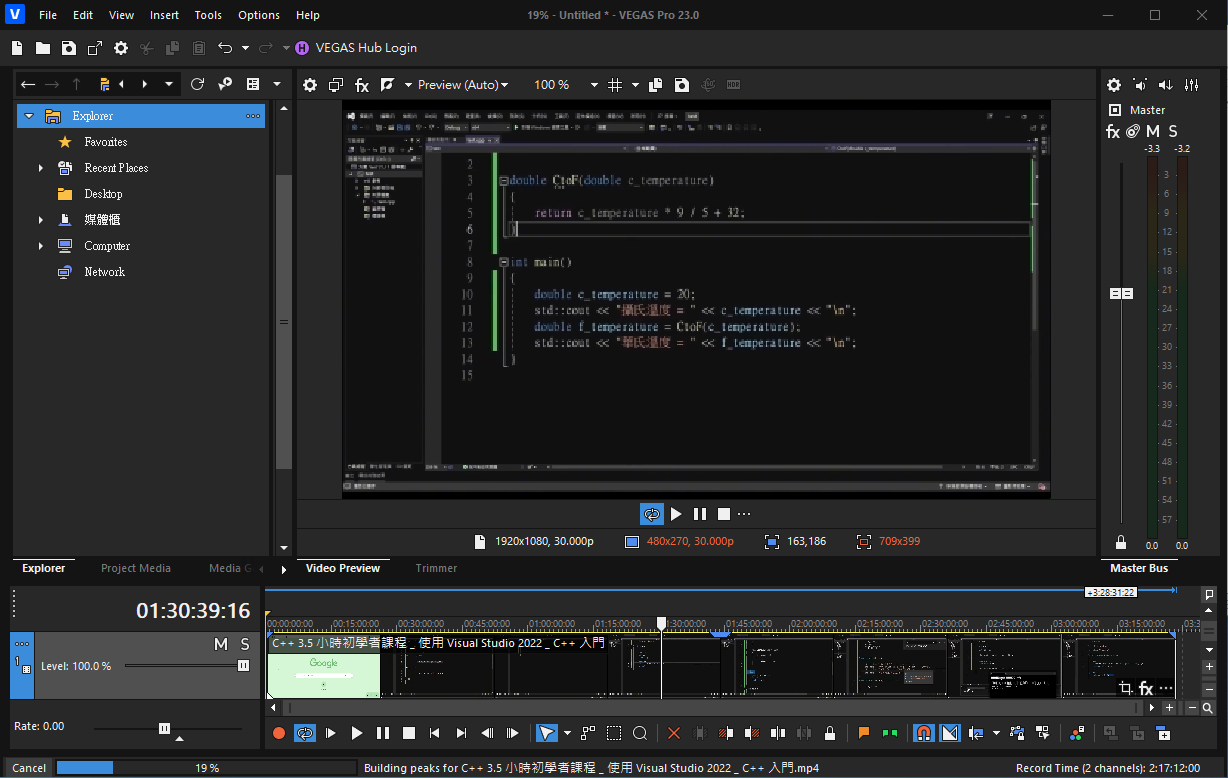This screenshot has height=778, width=1228.
Task: Copy preview snapshot to clipboard
Action: click(656, 85)
